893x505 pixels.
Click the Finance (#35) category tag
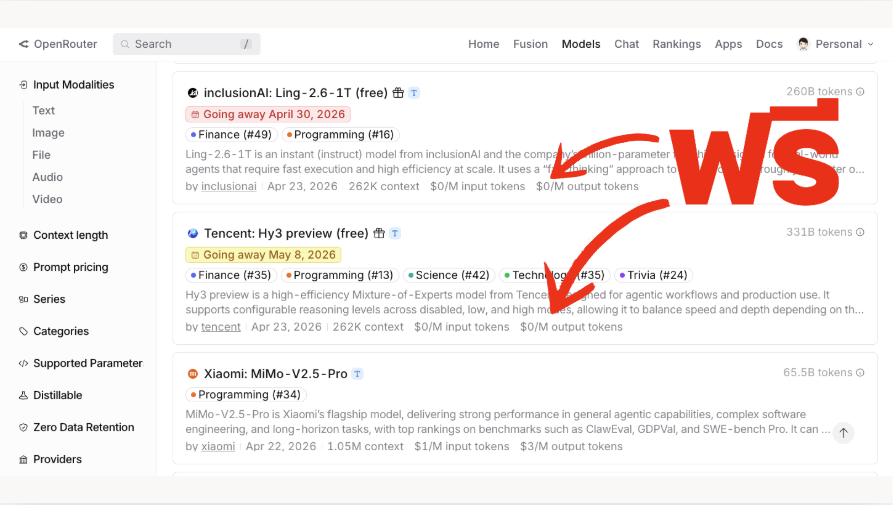coord(231,276)
